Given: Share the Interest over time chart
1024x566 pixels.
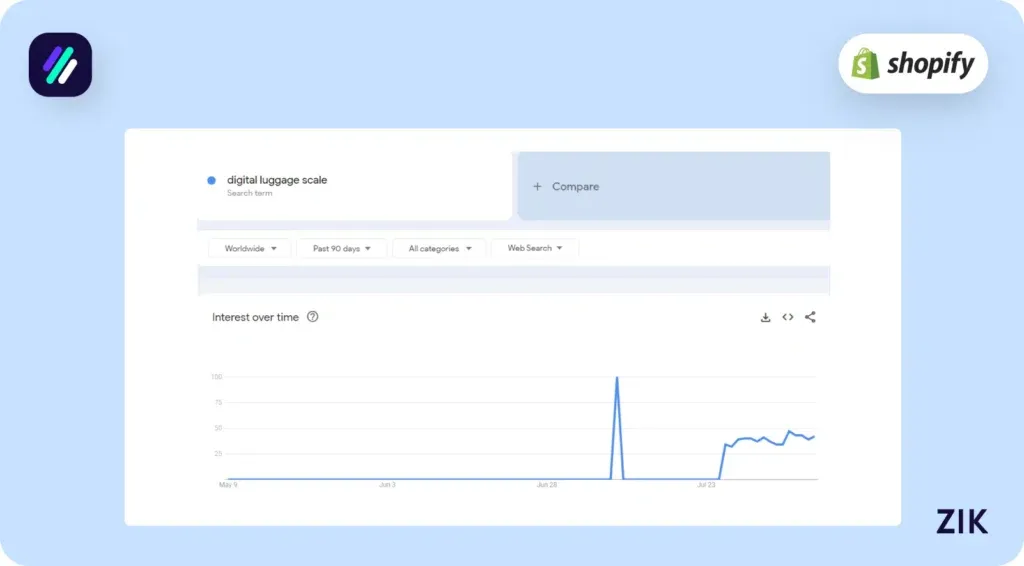Looking at the screenshot, I should coord(810,317).
